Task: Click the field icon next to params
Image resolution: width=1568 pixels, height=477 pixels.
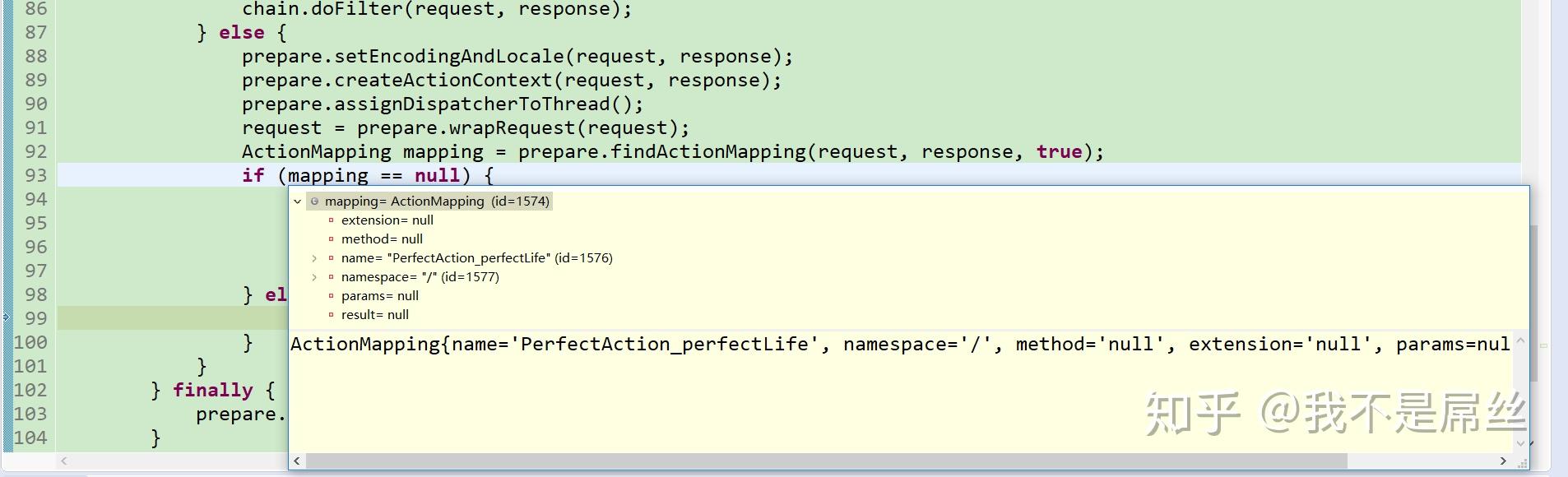Action: point(331,296)
